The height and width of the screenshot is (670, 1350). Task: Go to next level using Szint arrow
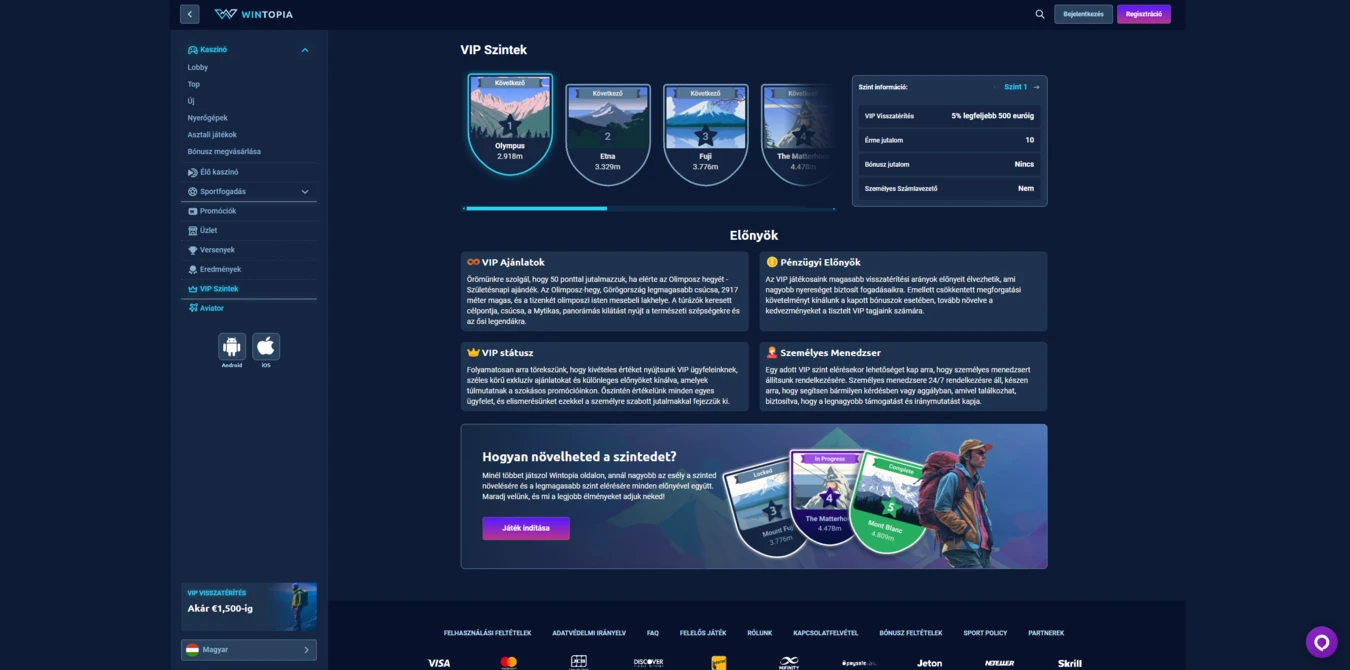click(x=1036, y=87)
